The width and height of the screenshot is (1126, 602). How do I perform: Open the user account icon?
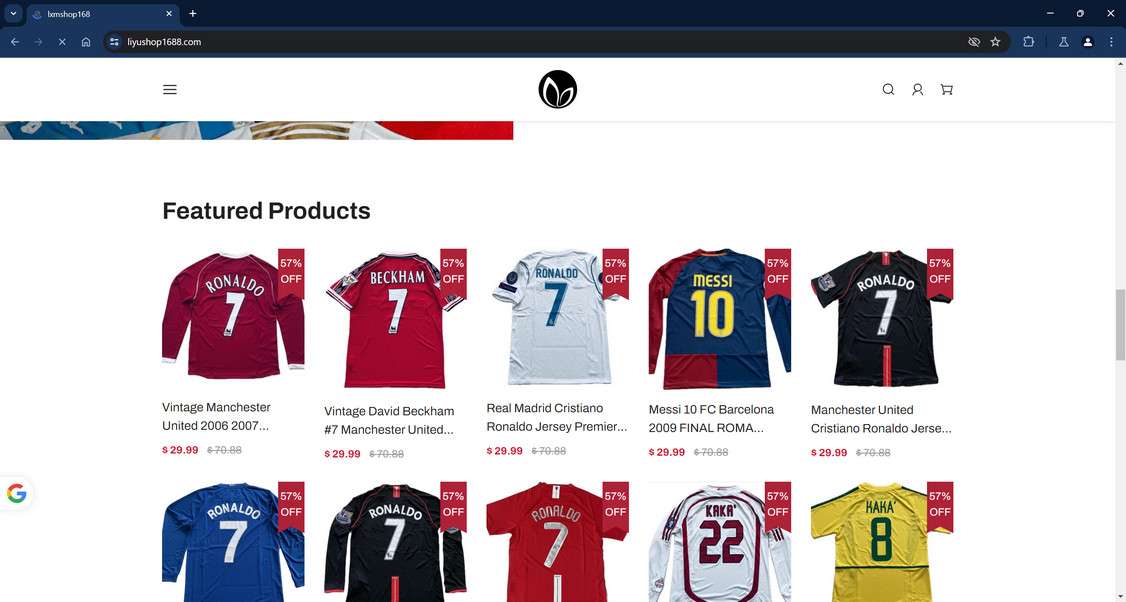click(918, 90)
